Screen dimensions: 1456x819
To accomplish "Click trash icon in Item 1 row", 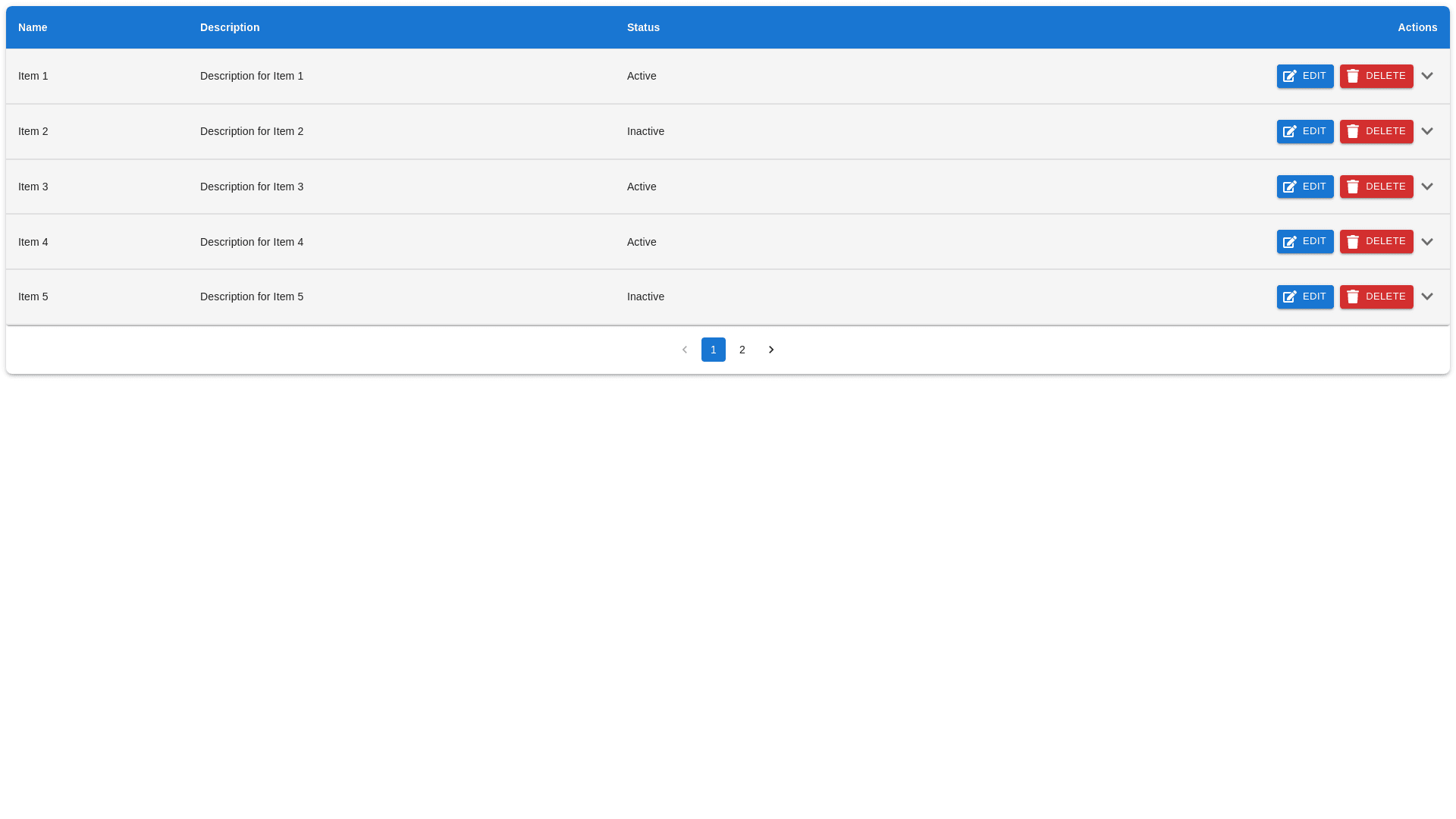I will coord(1353,77).
